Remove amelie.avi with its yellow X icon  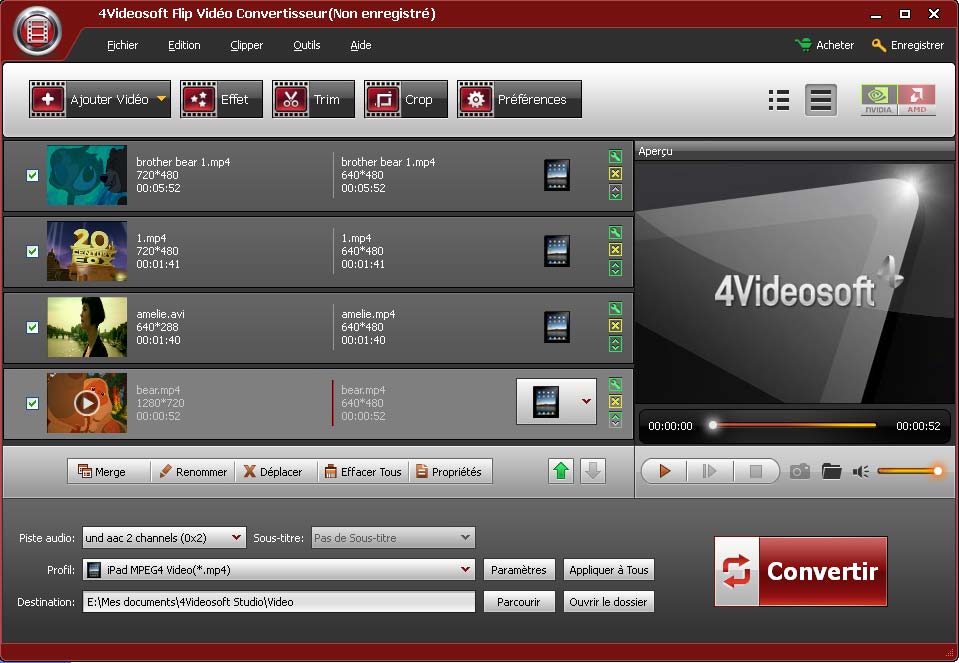[615, 326]
